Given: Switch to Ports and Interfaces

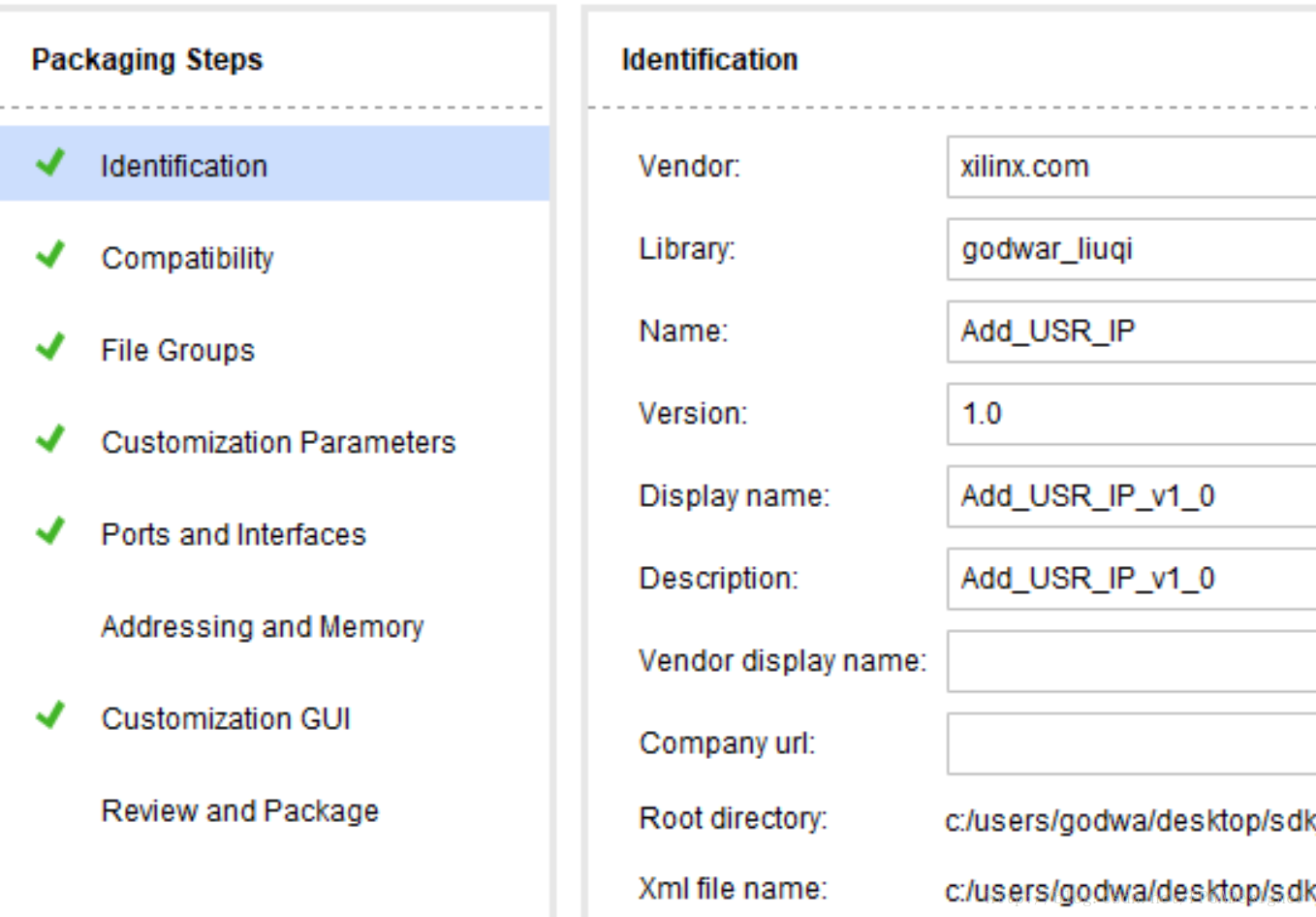Looking at the screenshot, I should 234,534.
